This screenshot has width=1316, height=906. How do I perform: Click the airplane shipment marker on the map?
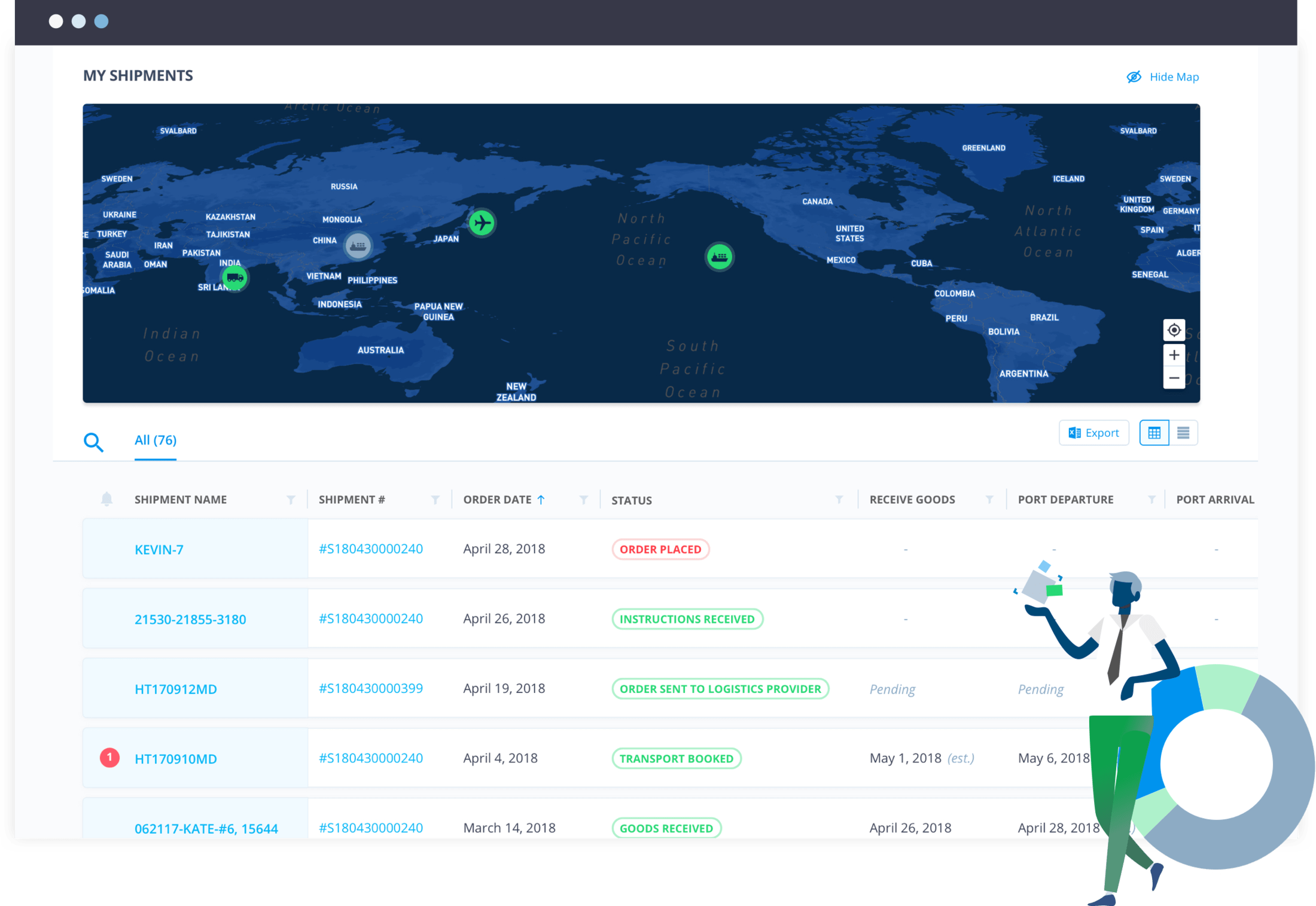tap(482, 223)
